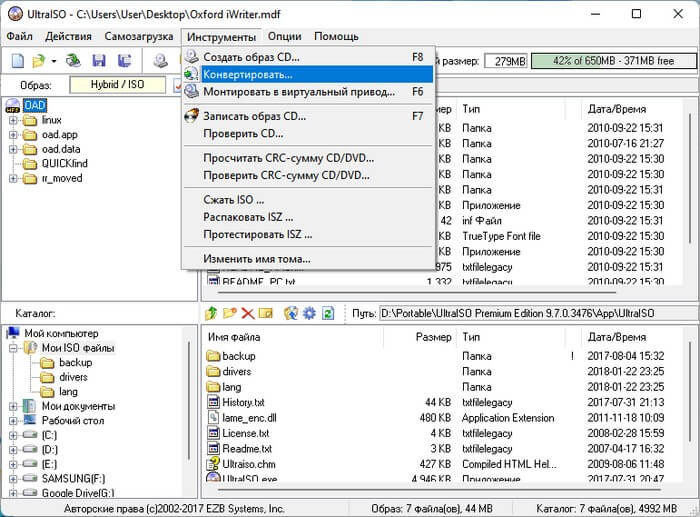Select Readme.txt in the catalog file list

[247, 448]
